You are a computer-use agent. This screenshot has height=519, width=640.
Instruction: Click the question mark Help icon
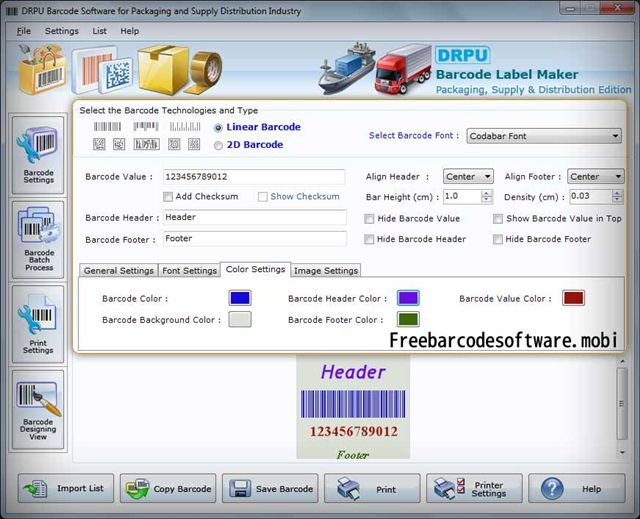point(552,488)
